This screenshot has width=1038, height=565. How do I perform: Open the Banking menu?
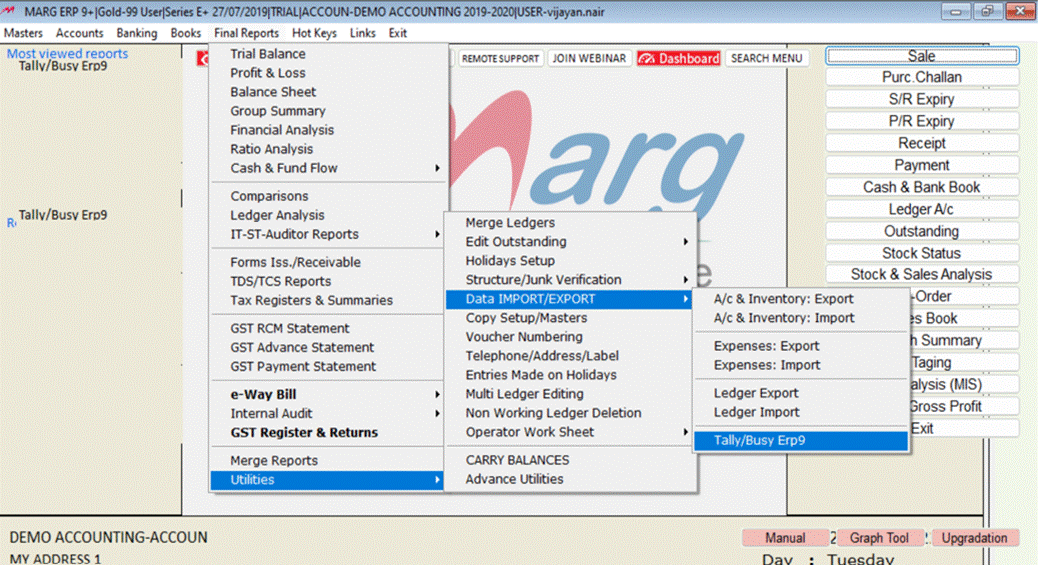click(x=137, y=33)
